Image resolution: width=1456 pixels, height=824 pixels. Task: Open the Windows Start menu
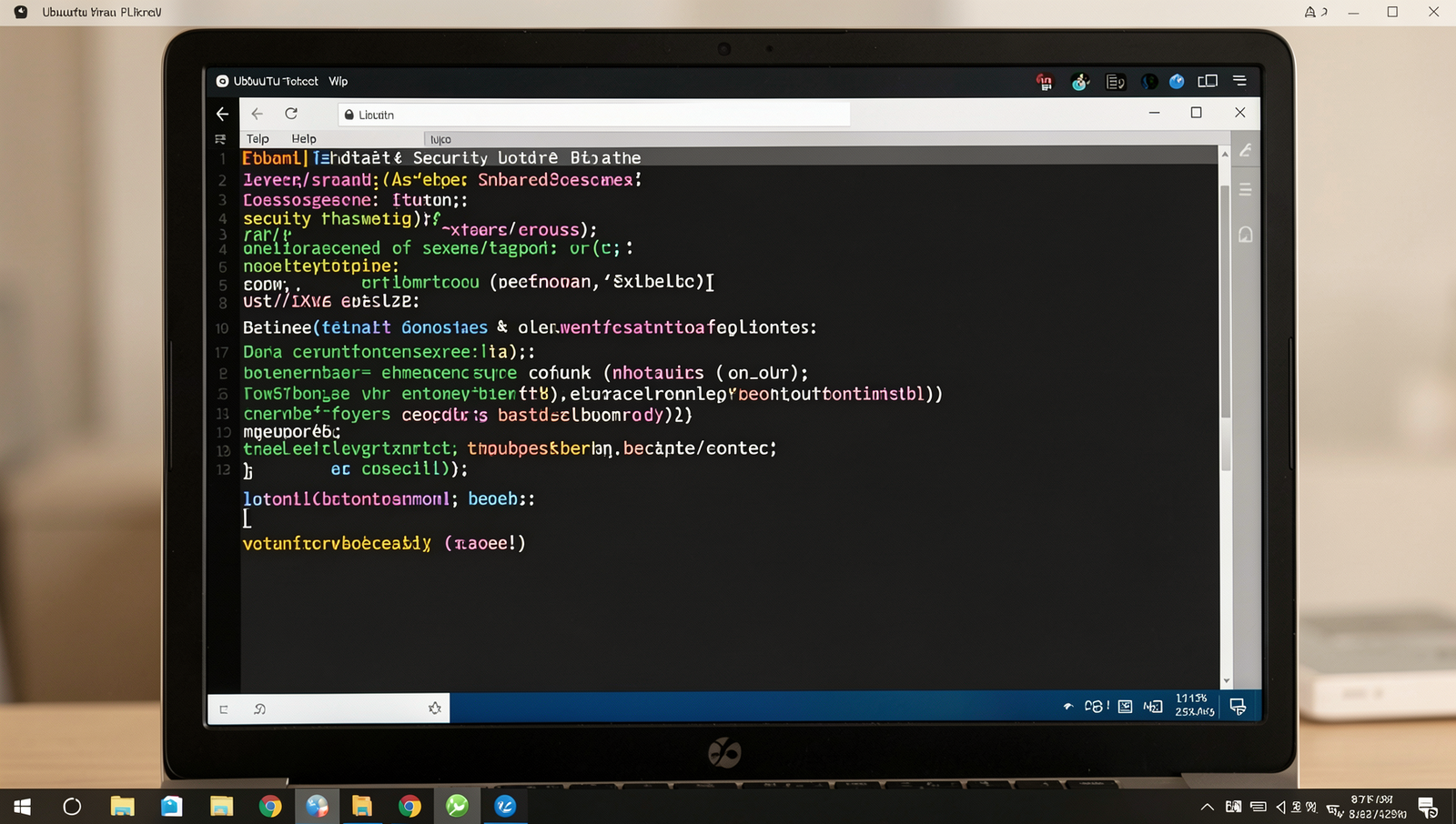[x=23, y=807]
